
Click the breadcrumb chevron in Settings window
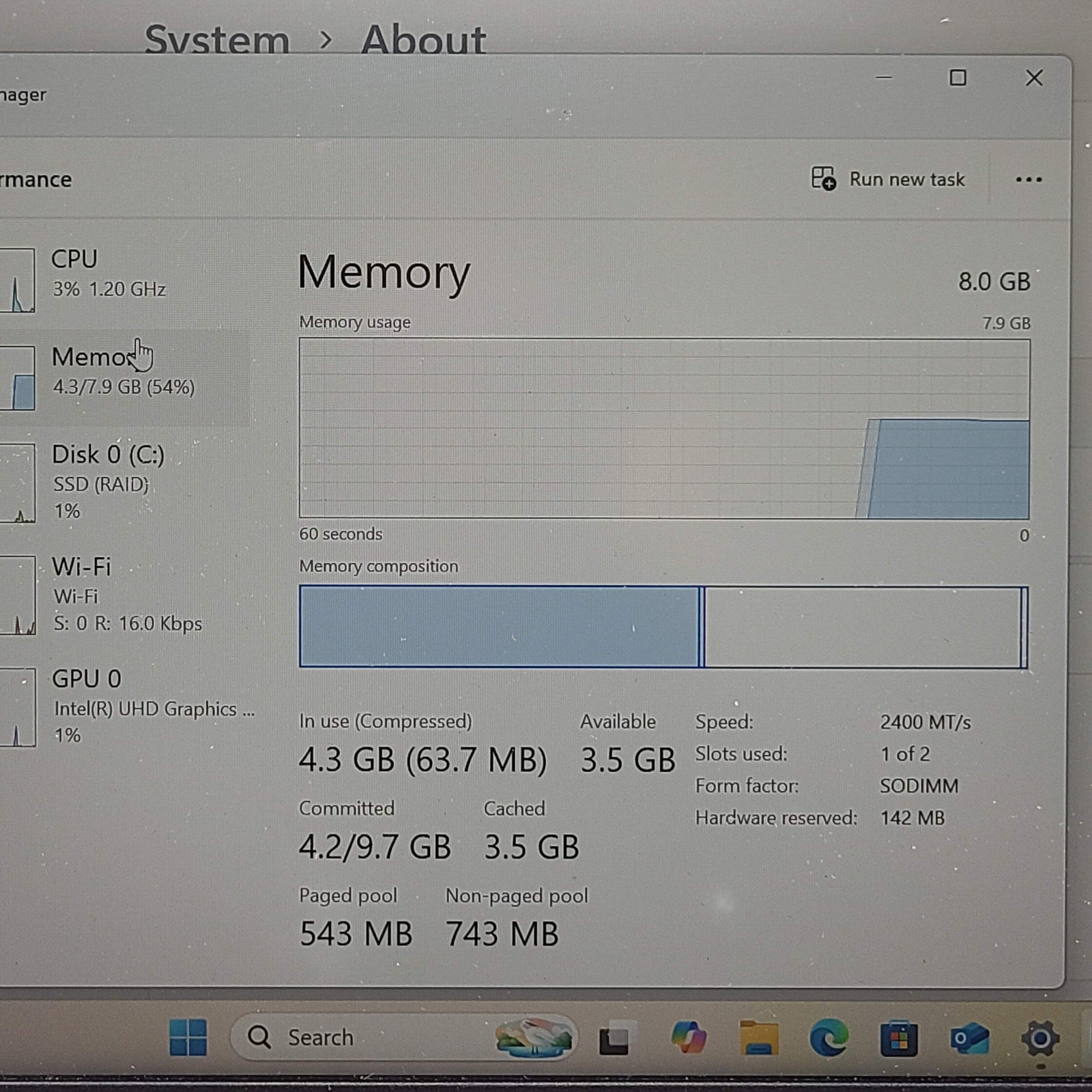coord(326,40)
